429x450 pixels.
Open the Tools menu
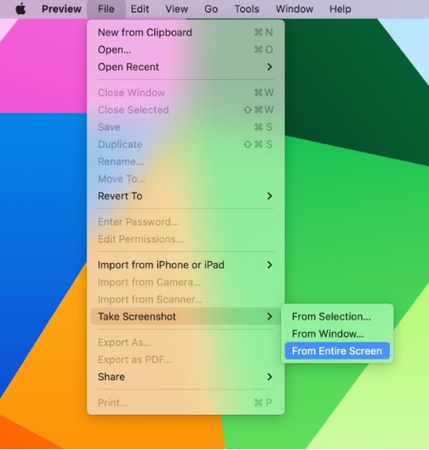[247, 9]
